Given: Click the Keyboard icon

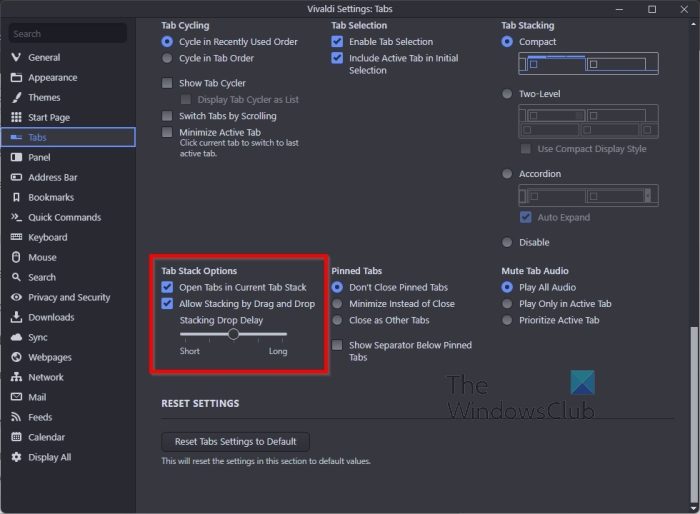Looking at the screenshot, I should 16,237.
